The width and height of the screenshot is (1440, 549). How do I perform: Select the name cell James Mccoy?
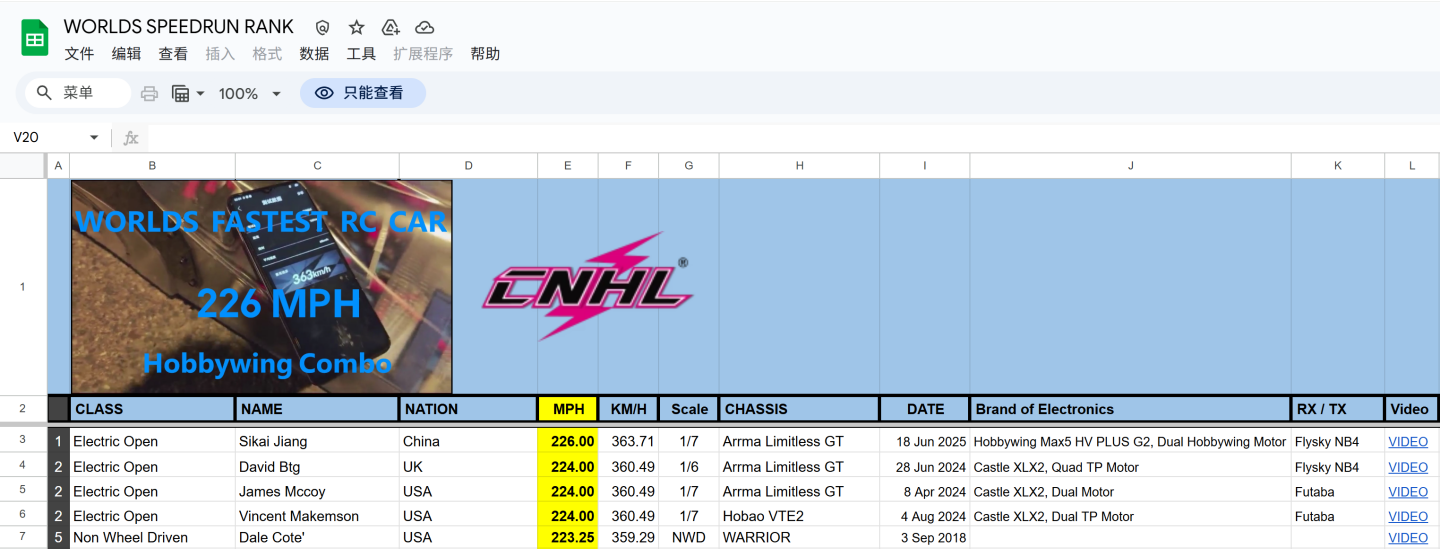(x=317, y=492)
